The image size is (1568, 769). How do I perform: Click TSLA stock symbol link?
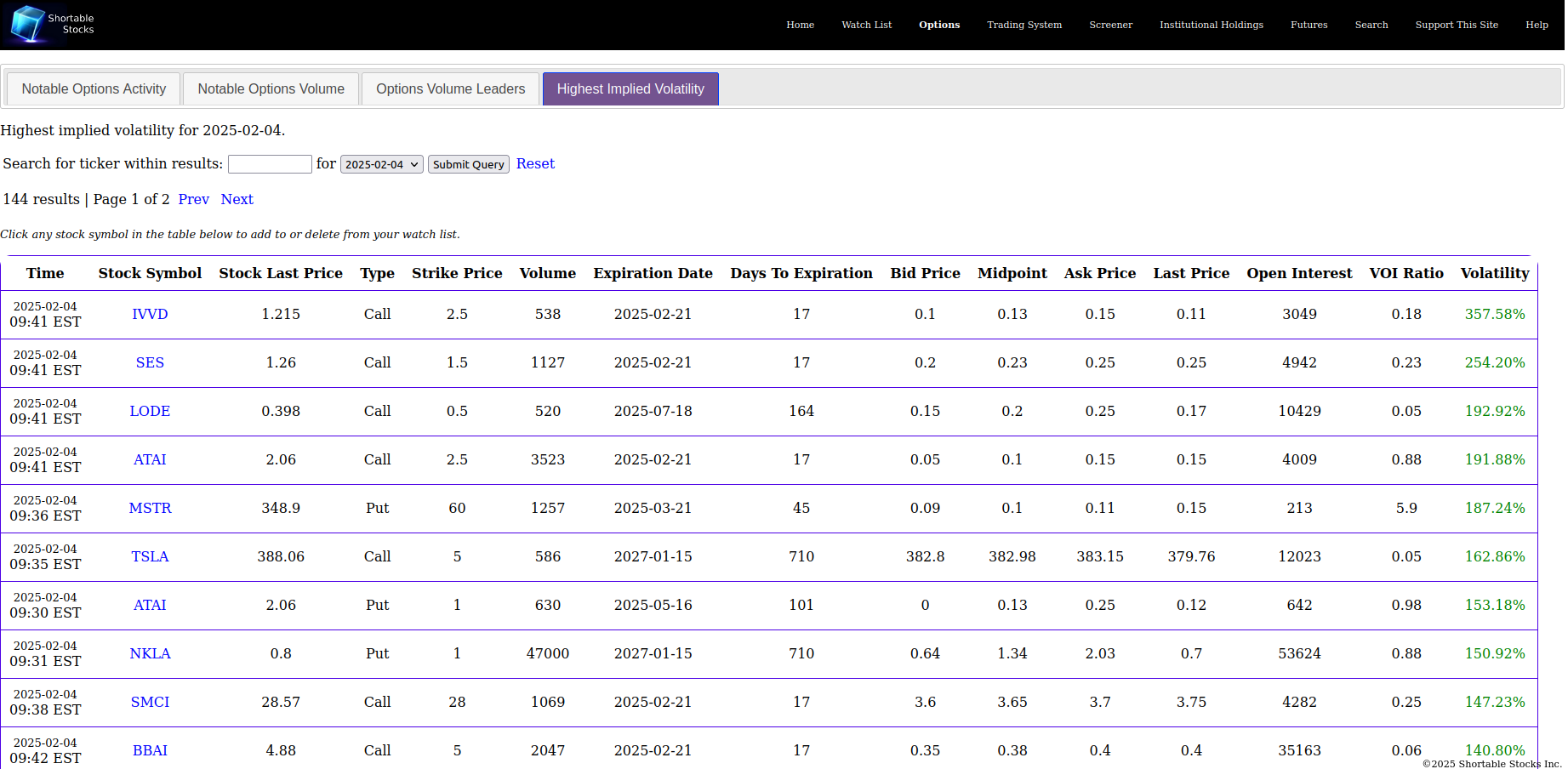[x=150, y=556]
